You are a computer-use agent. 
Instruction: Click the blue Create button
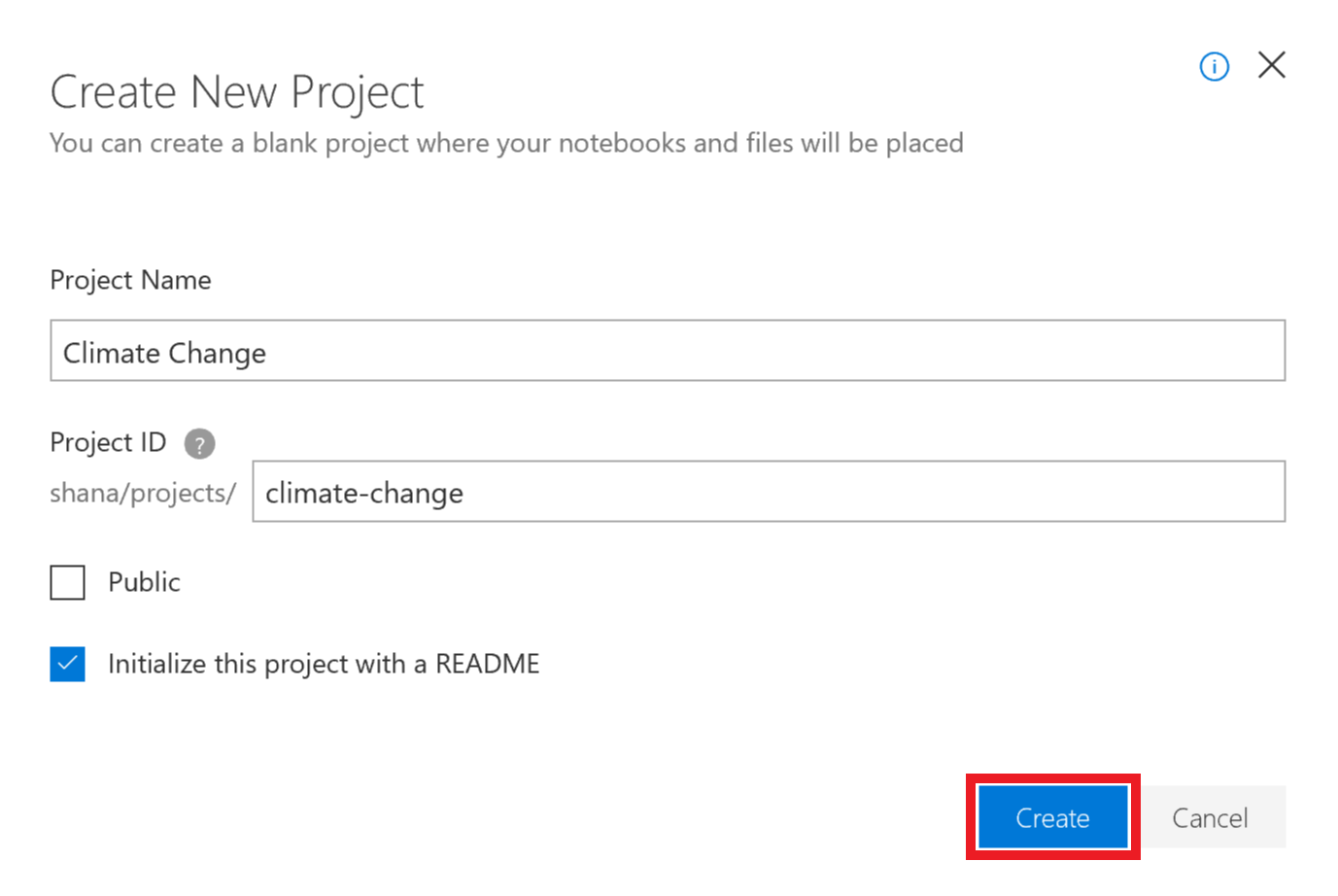pyautogui.click(x=1052, y=817)
